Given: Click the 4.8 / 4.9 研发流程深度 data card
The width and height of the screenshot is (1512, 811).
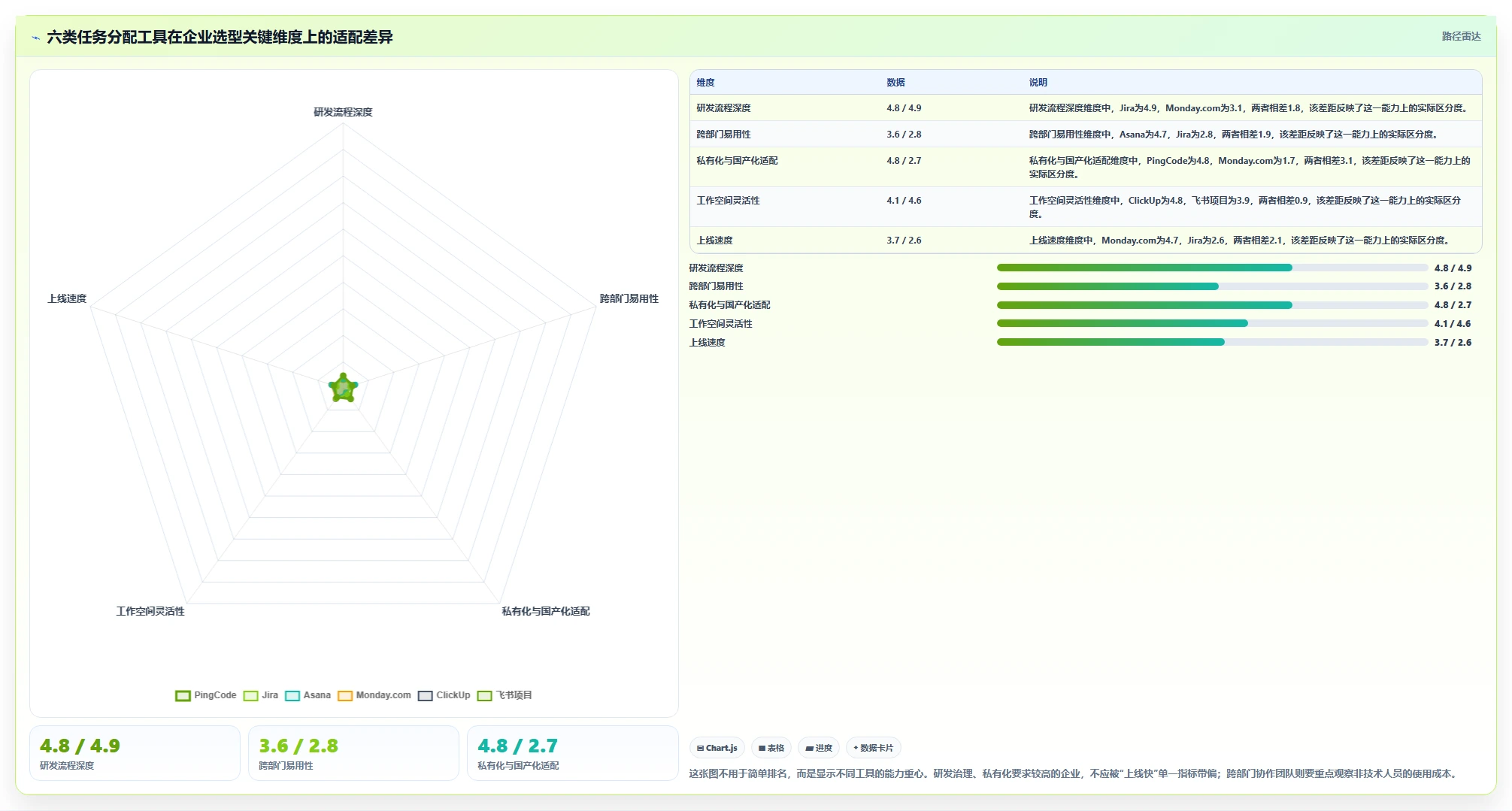Looking at the screenshot, I should click(135, 753).
